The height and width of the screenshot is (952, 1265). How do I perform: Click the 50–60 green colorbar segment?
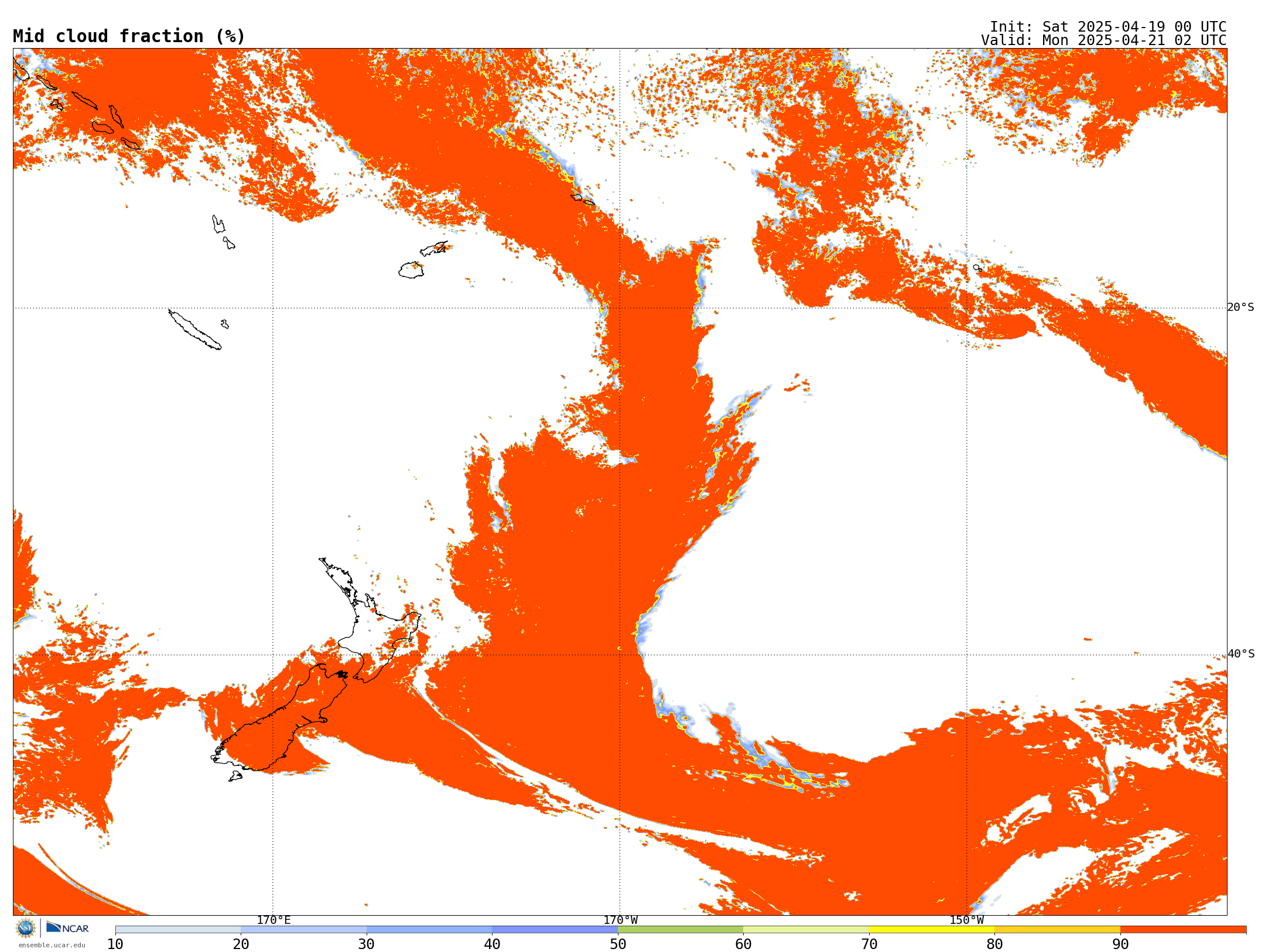pos(681,930)
